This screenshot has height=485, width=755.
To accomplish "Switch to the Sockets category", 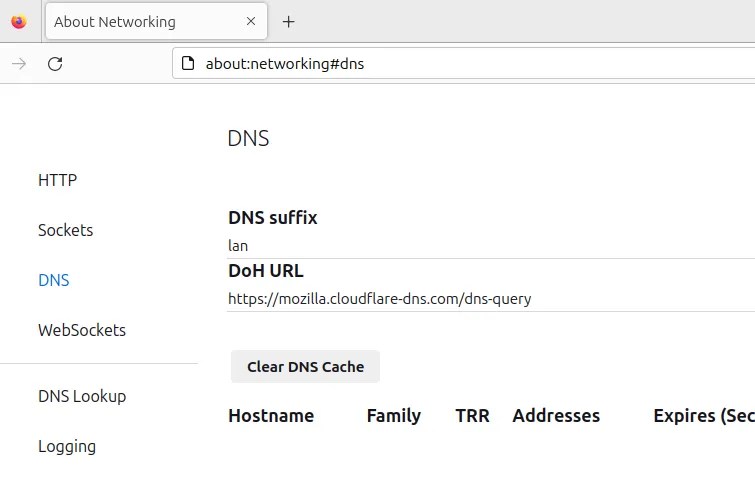I will coord(65,230).
